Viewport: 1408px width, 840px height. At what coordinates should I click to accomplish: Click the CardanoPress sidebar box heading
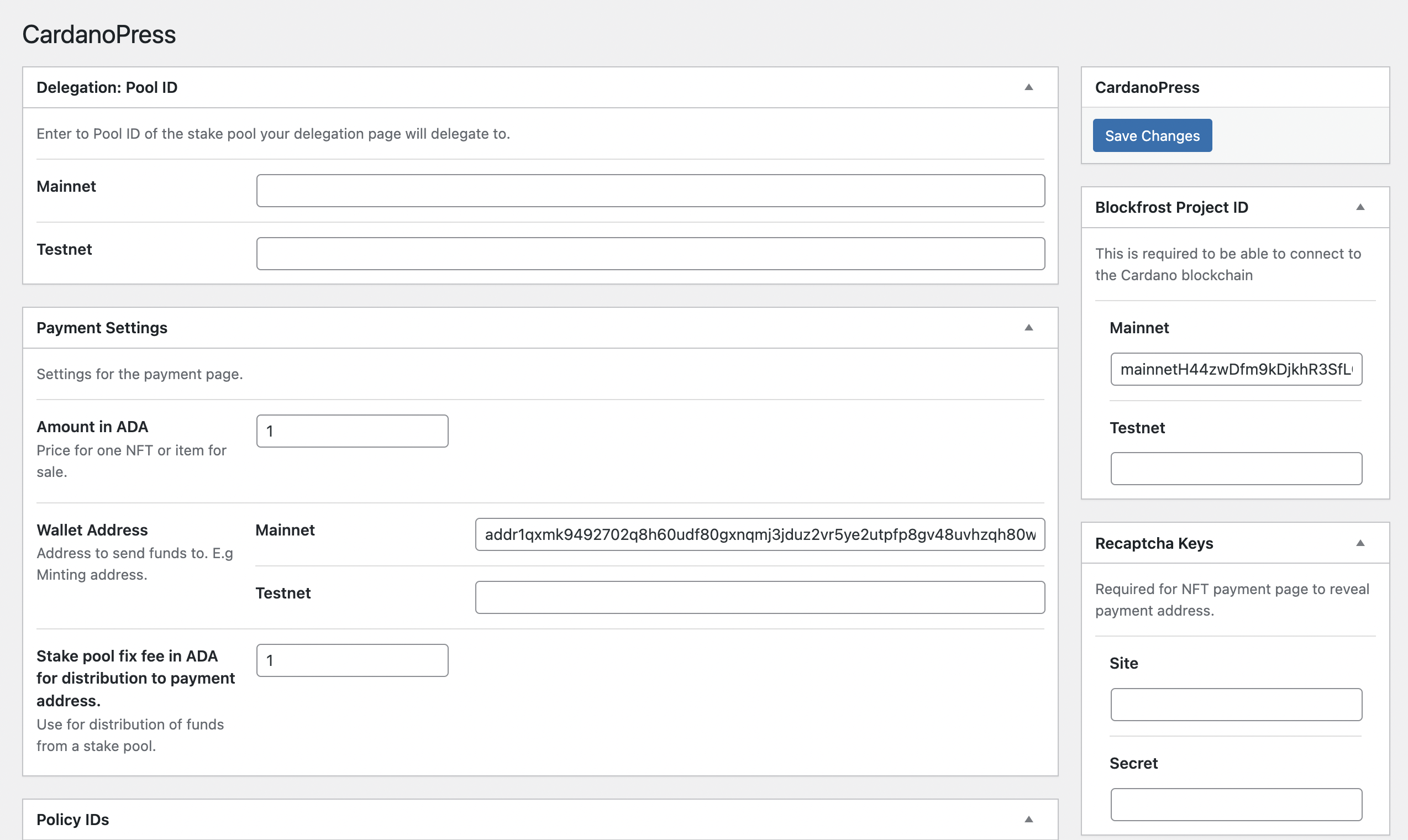coord(1147,87)
